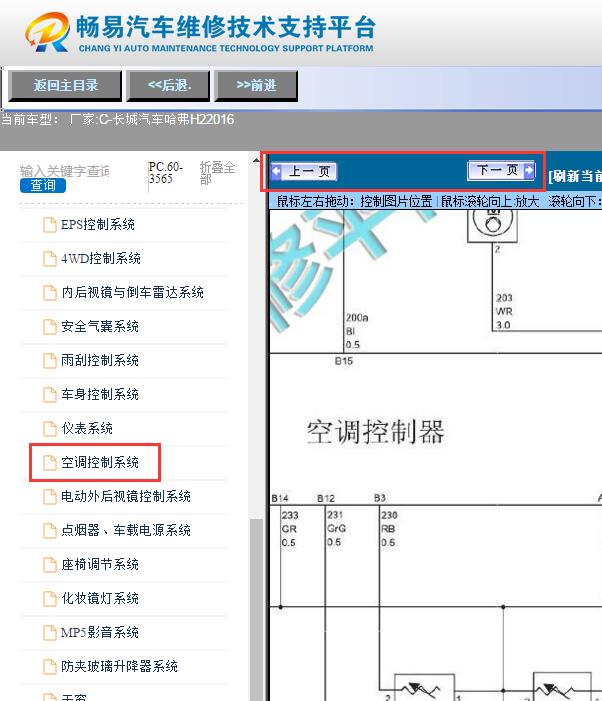Select 电动外后视镜控制系统 item
Viewport: 602px width, 701px height.
pos(126,496)
